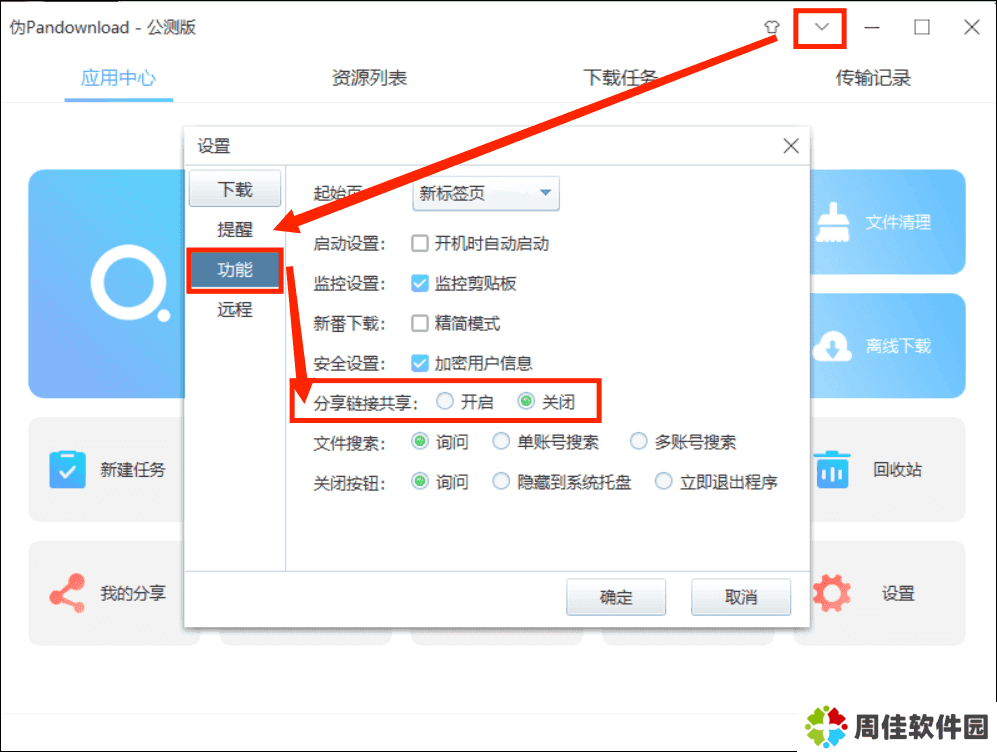997x752 pixels.
Task: Select 询问 radio for 文件搜索
Action: (x=420, y=441)
